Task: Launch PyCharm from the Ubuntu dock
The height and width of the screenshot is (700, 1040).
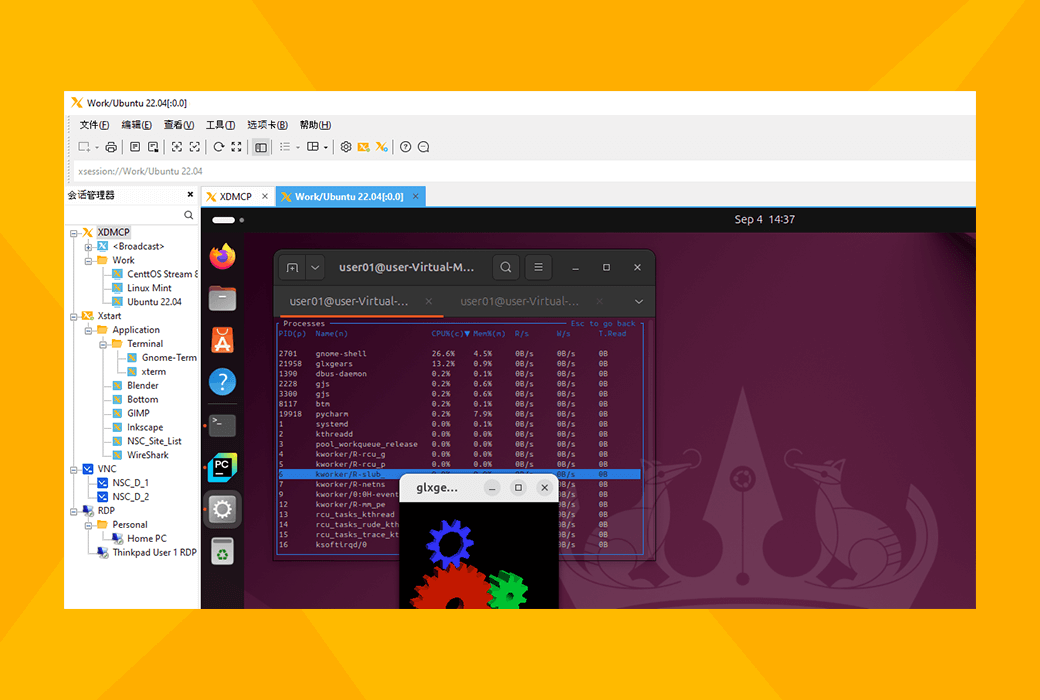Action: (222, 467)
